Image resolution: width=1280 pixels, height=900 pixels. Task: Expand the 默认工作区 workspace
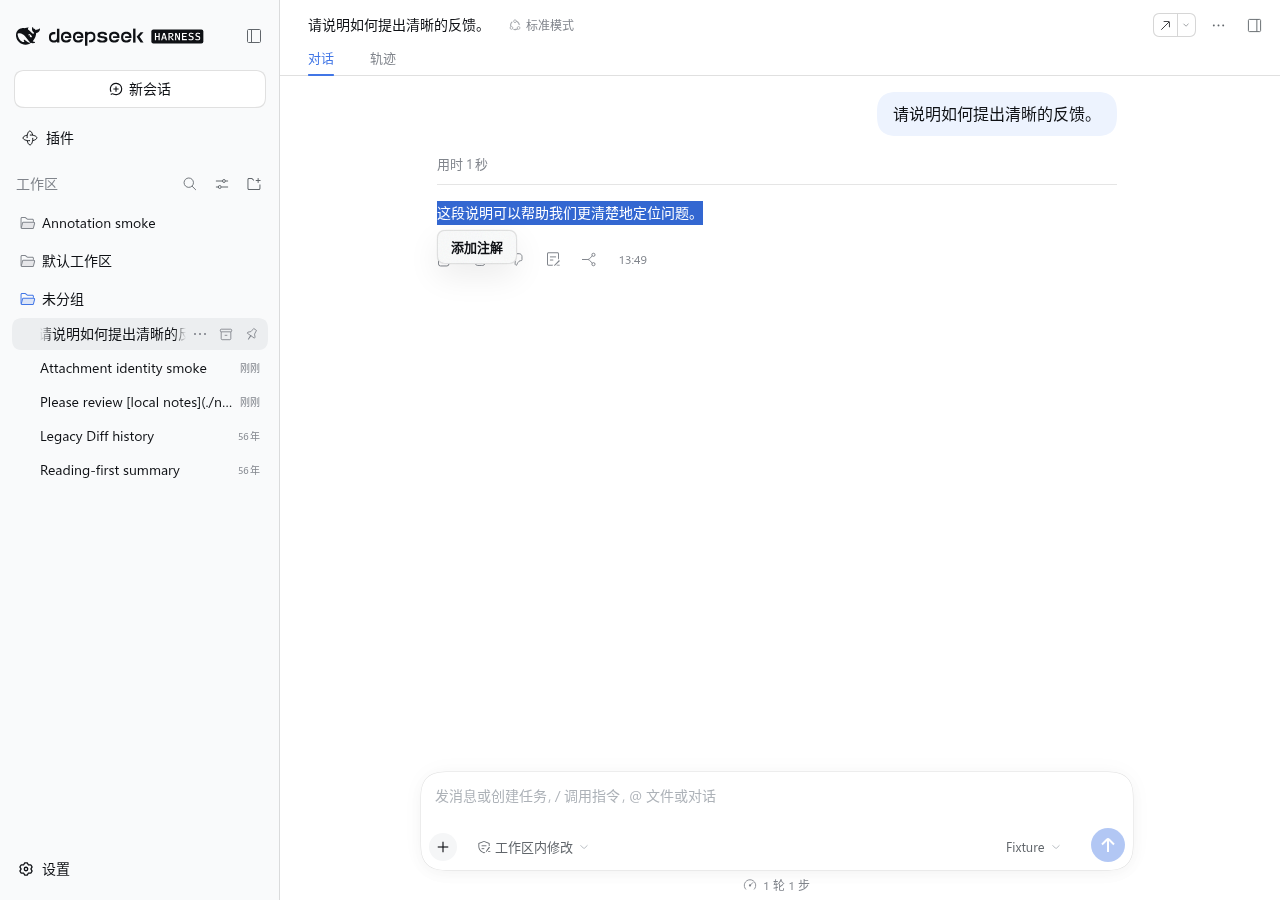[140, 261]
